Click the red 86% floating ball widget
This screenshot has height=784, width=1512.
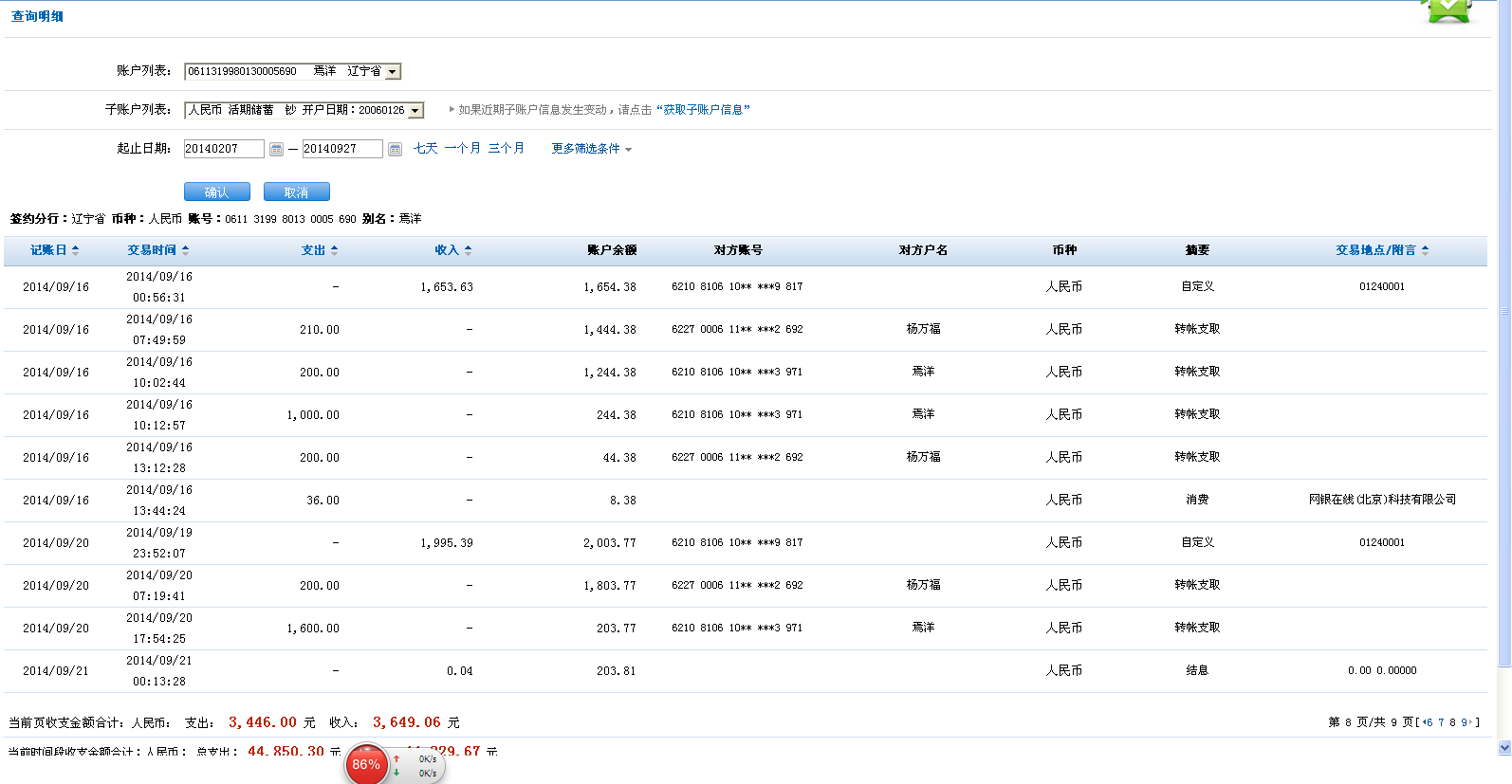pyautogui.click(x=366, y=764)
